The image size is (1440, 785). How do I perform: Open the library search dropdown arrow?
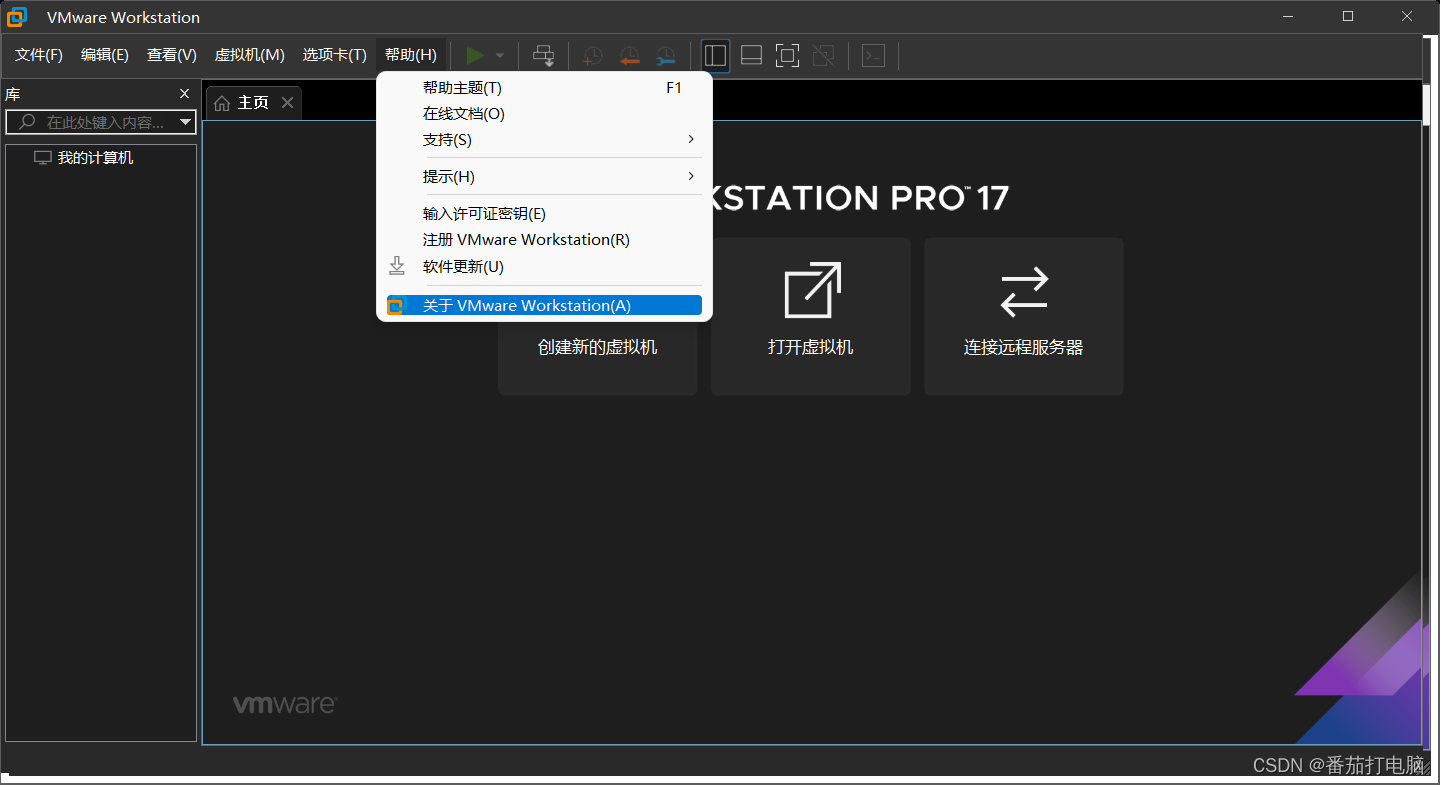click(x=185, y=122)
